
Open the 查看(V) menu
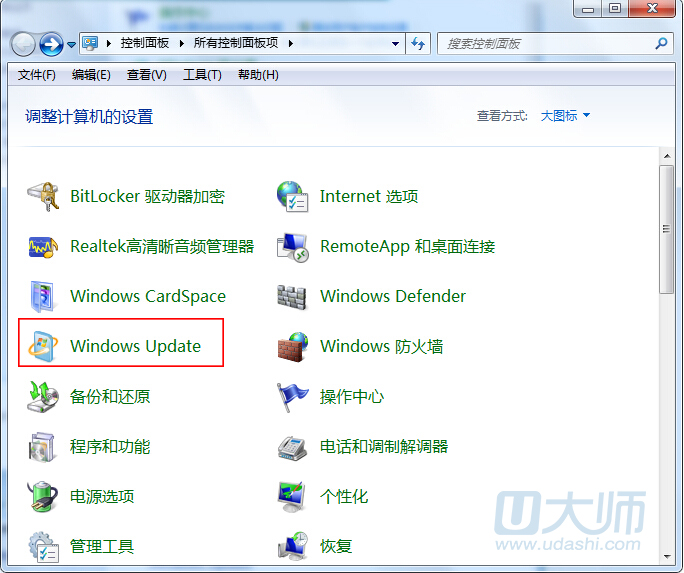coord(147,75)
